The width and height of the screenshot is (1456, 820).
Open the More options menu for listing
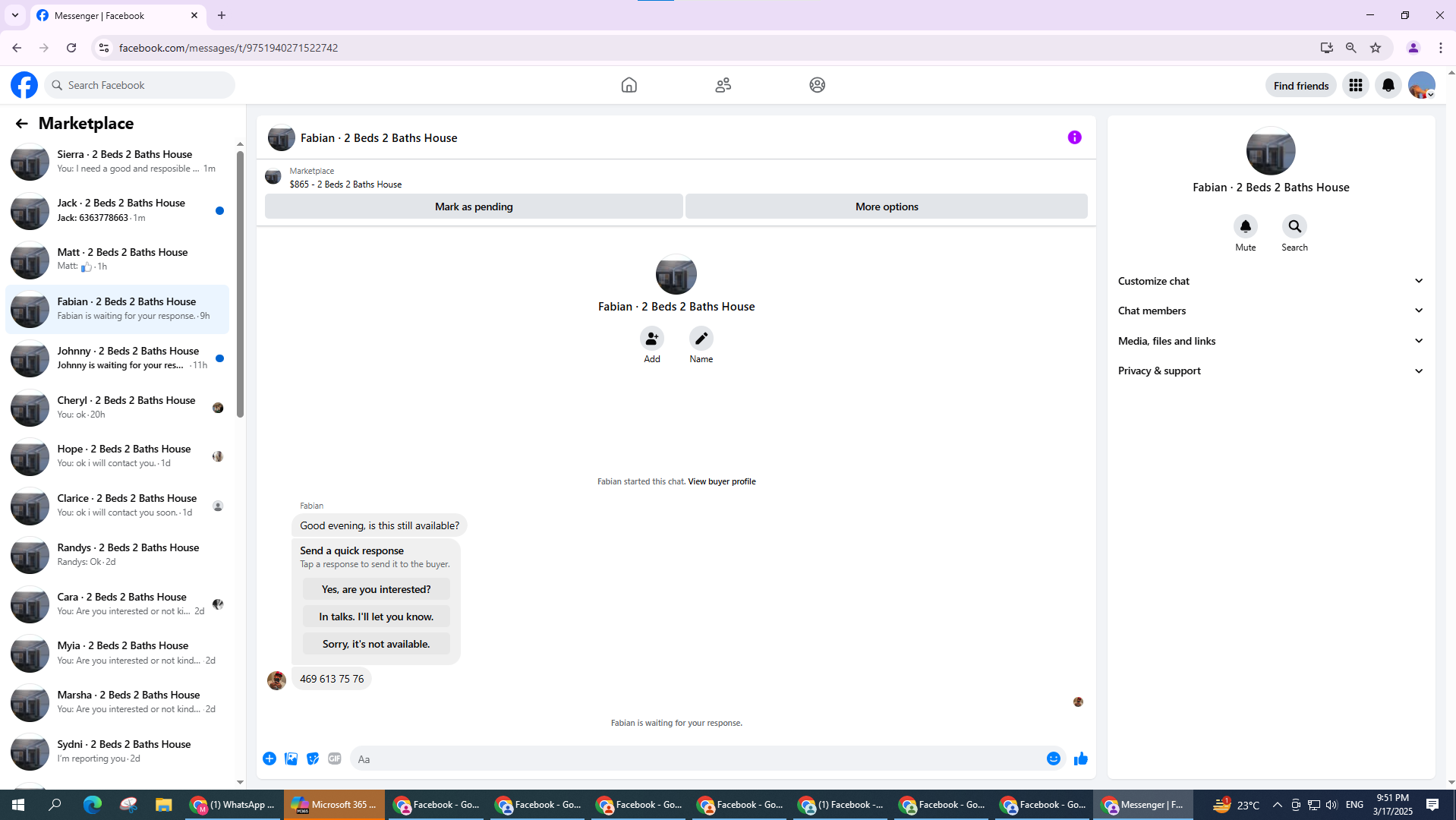coord(886,207)
